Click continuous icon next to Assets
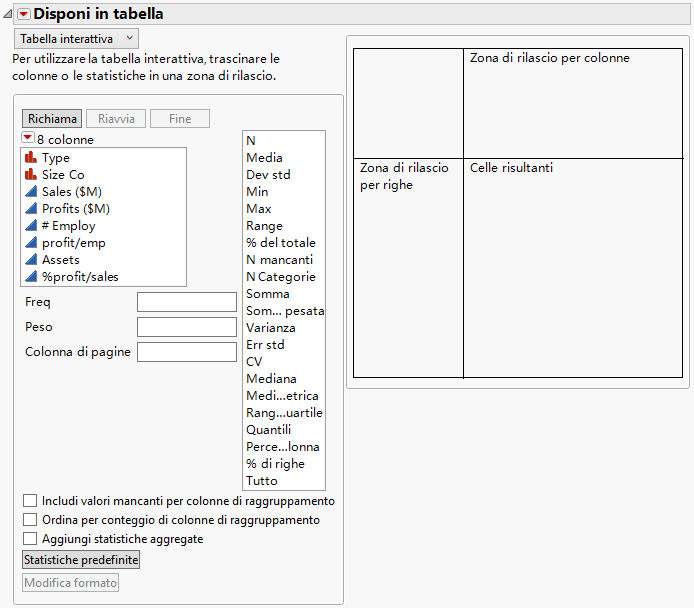The image size is (694, 608). coord(31,259)
